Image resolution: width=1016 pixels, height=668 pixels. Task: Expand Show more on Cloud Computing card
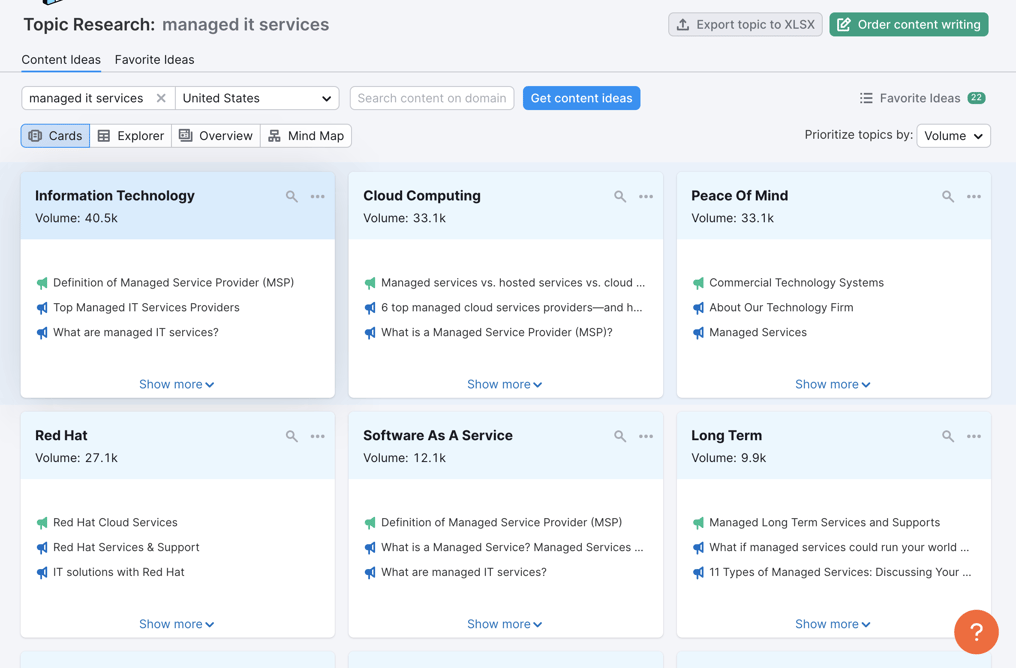pyautogui.click(x=504, y=384)
